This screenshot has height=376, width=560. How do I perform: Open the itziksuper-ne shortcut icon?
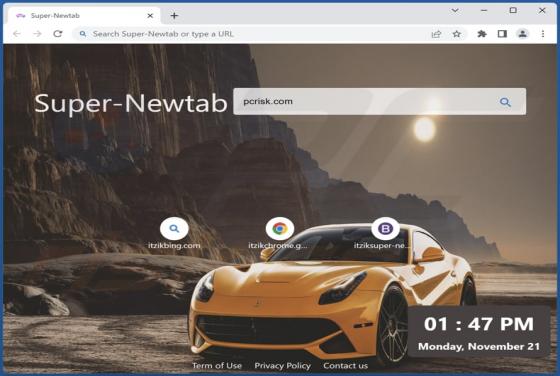385,229
